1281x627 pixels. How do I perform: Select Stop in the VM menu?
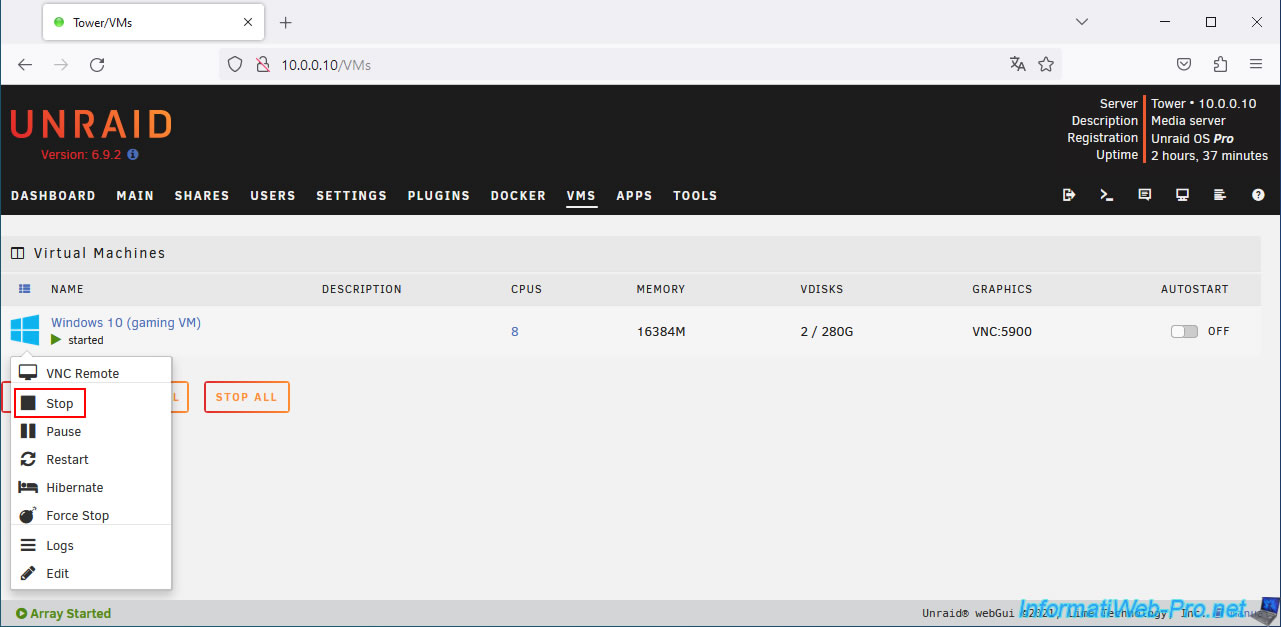(50, 403)
